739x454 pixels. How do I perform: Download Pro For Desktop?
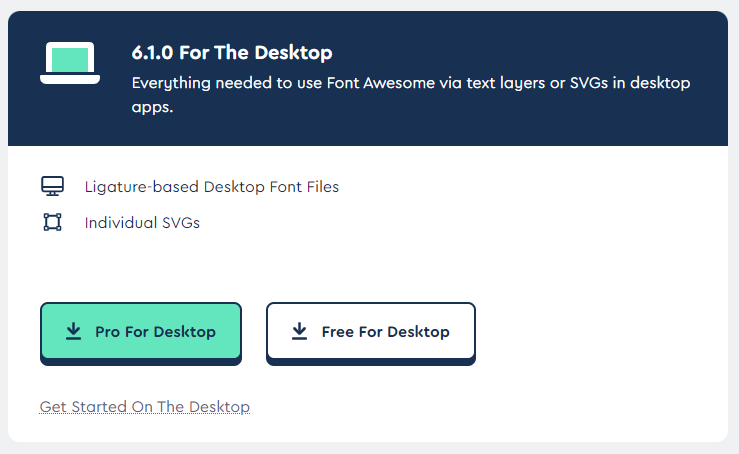coord(141,331)
